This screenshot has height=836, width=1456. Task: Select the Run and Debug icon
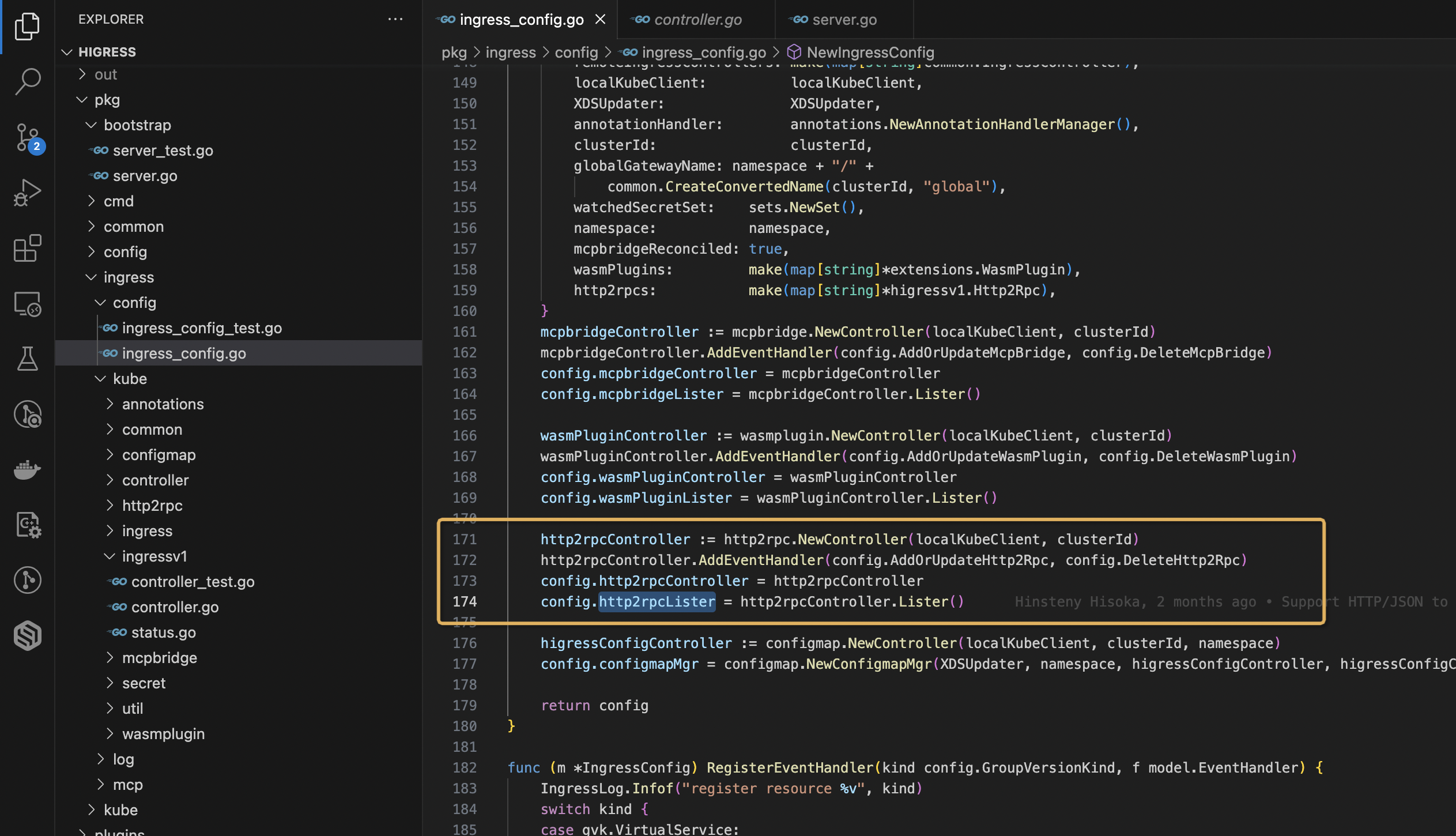27,192
